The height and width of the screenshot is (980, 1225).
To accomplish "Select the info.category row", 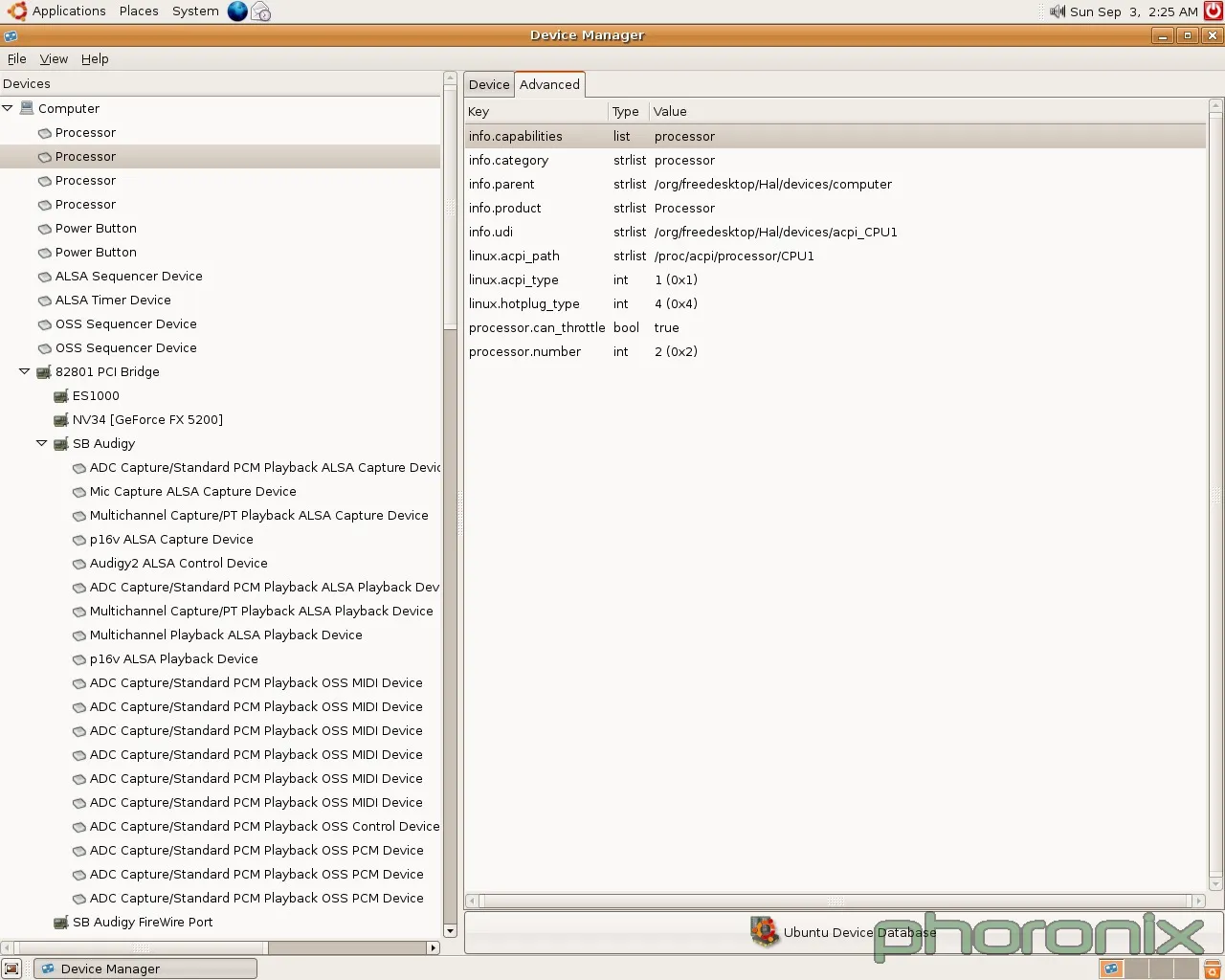I will [x=835, y=161].
